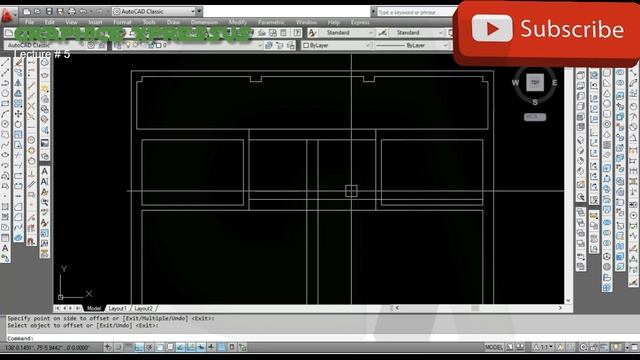The image size is (640, 360).
Task: Open the Parametric menu
Action: pyautogui.click(x=271, y=22)
